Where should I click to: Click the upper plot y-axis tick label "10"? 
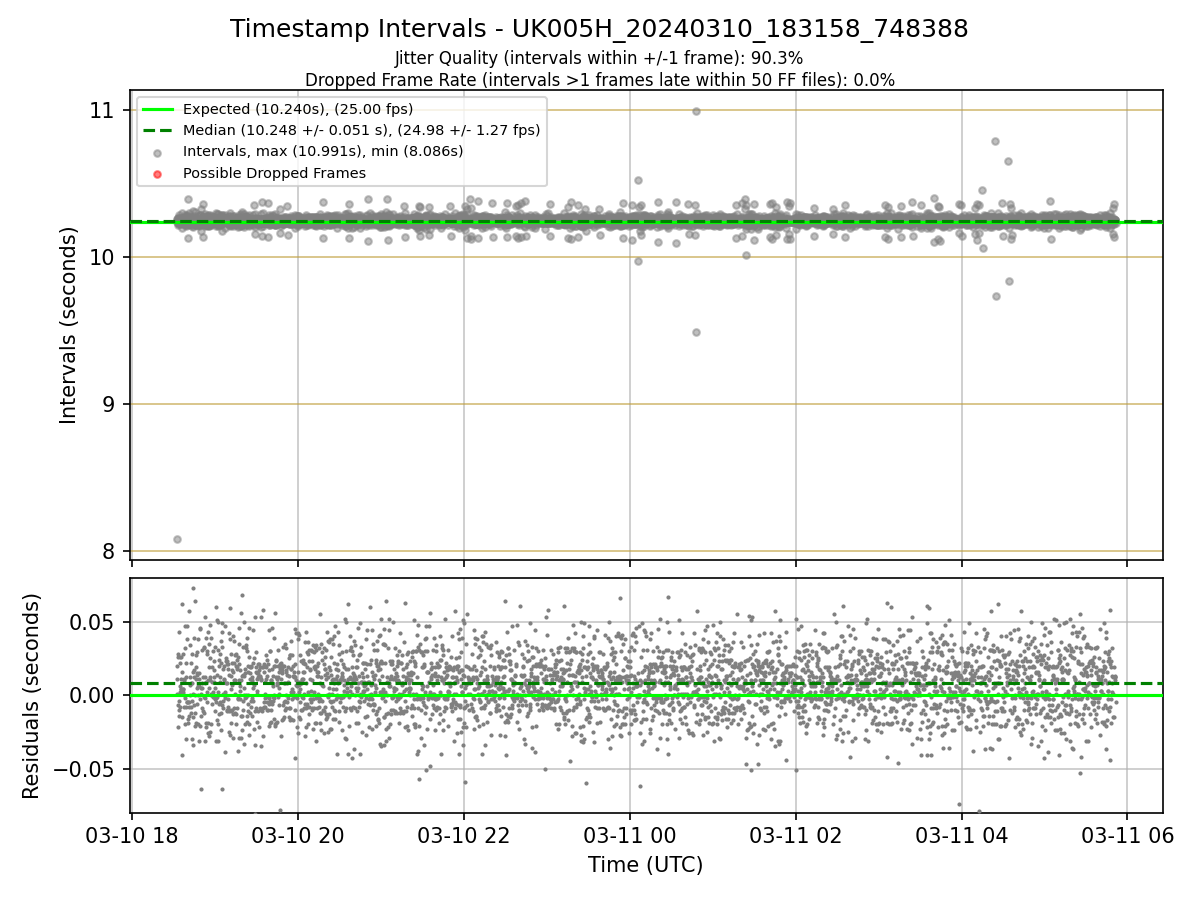(x=102, y=257)
